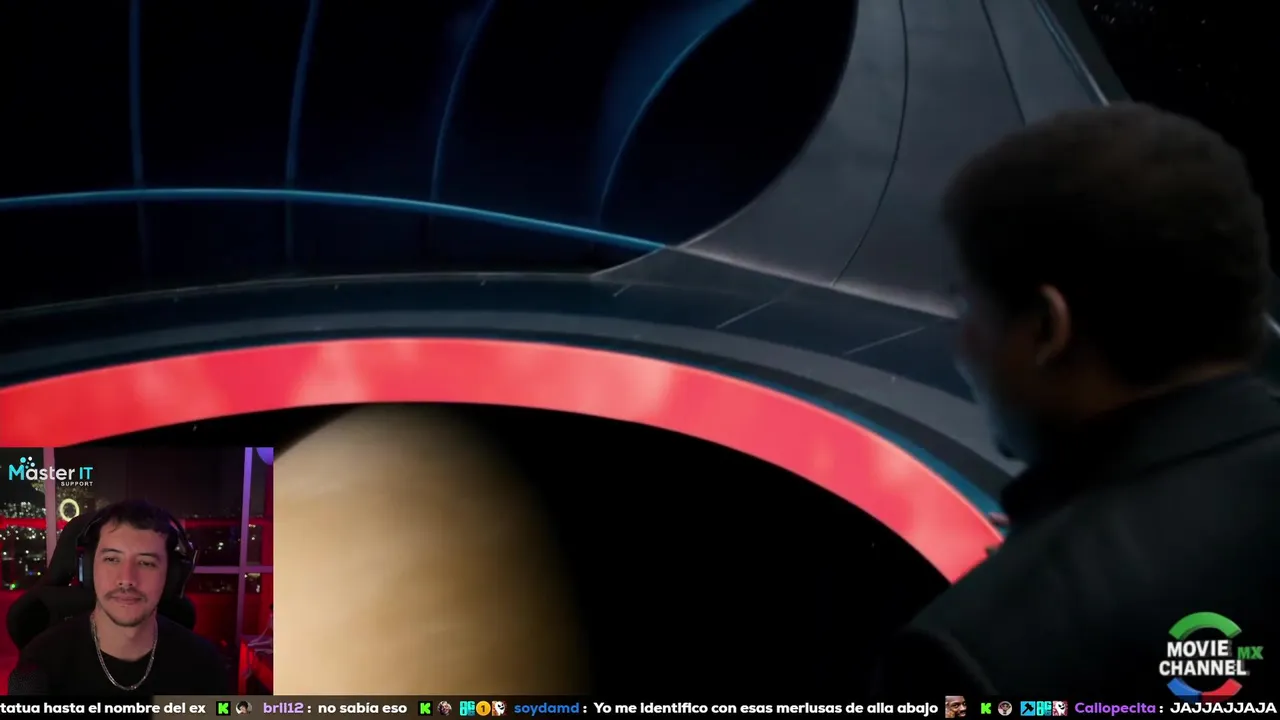Open chat user soydamd's name
Screen dimensions: 1280x720
(x=546, y=708)
